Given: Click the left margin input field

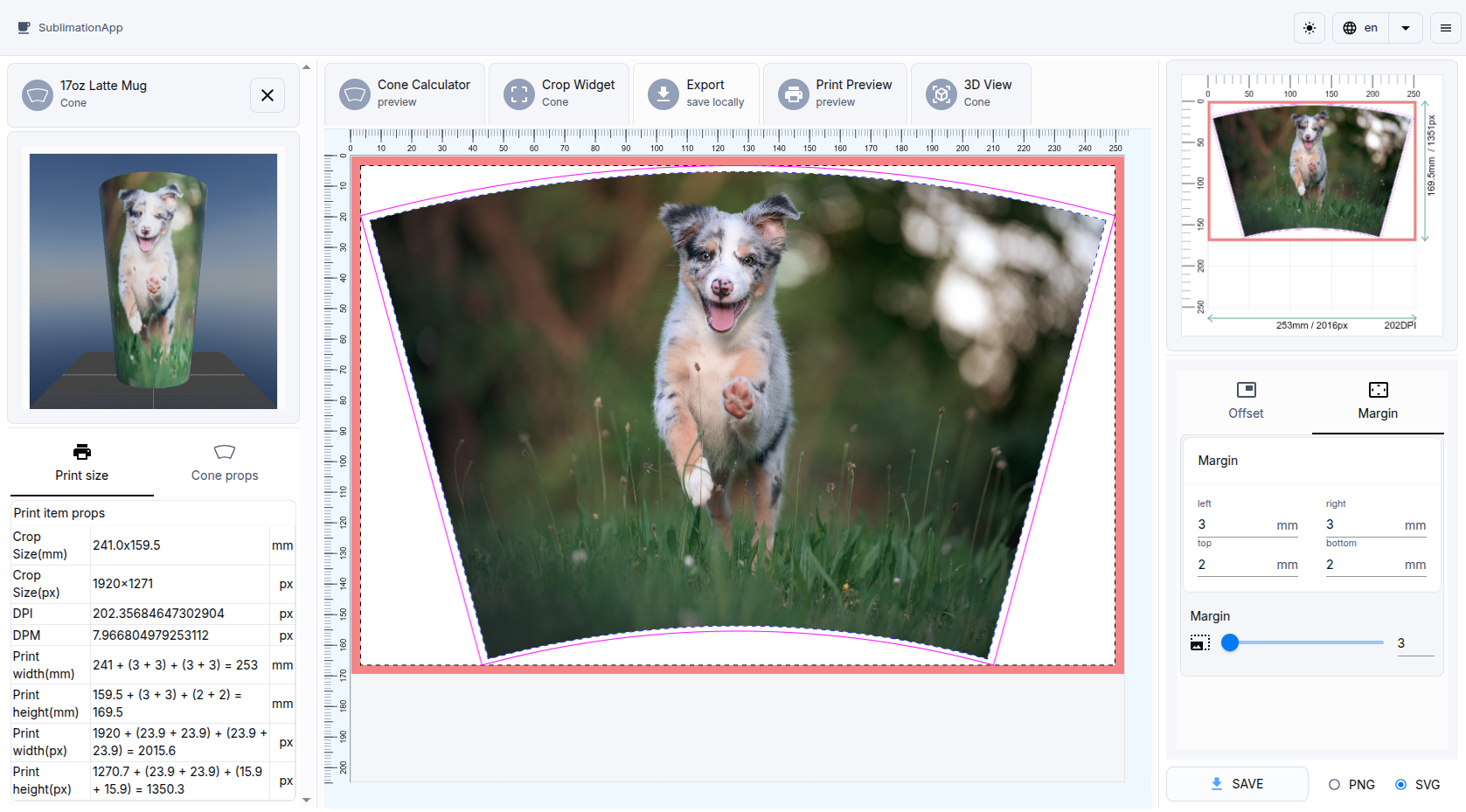Looking at the screenshot, I should tap(1234, 524).
